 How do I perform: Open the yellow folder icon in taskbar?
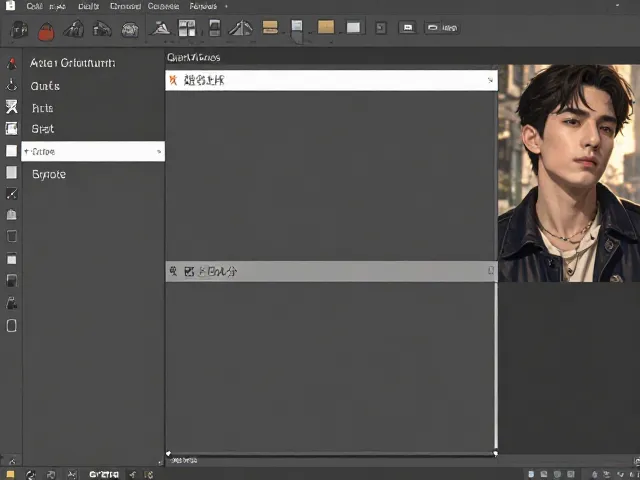[10, 474]
